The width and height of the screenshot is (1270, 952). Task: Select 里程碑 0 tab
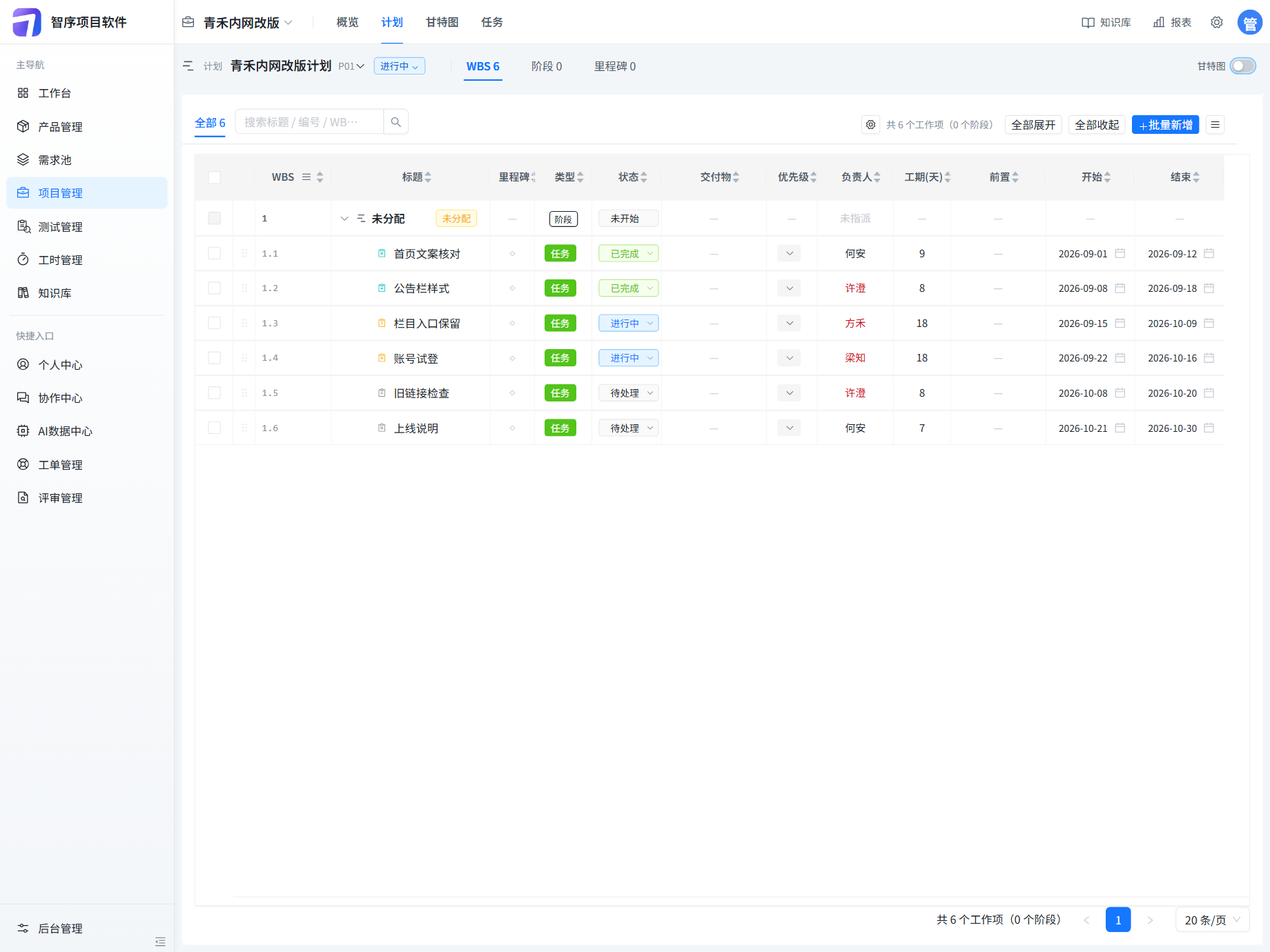click(x=615, y=66)
